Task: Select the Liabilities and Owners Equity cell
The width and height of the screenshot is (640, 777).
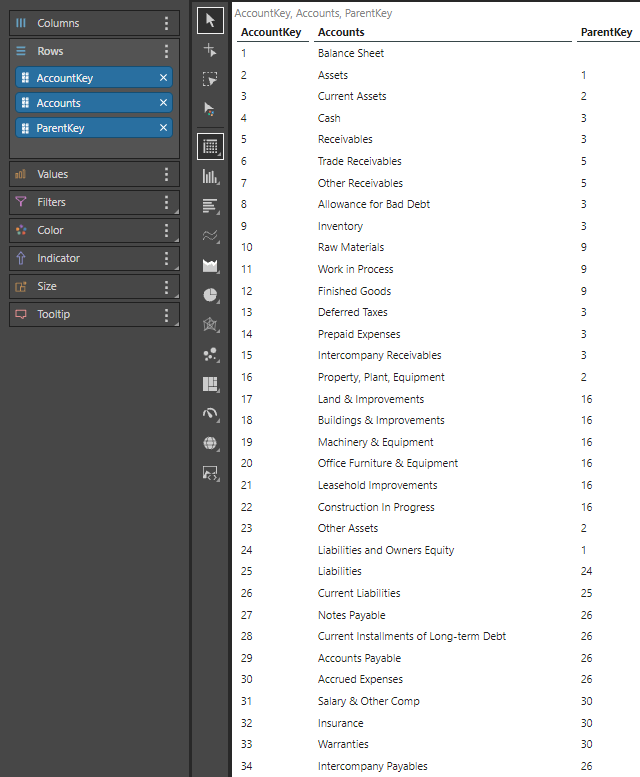Action: tap(386, 550)
